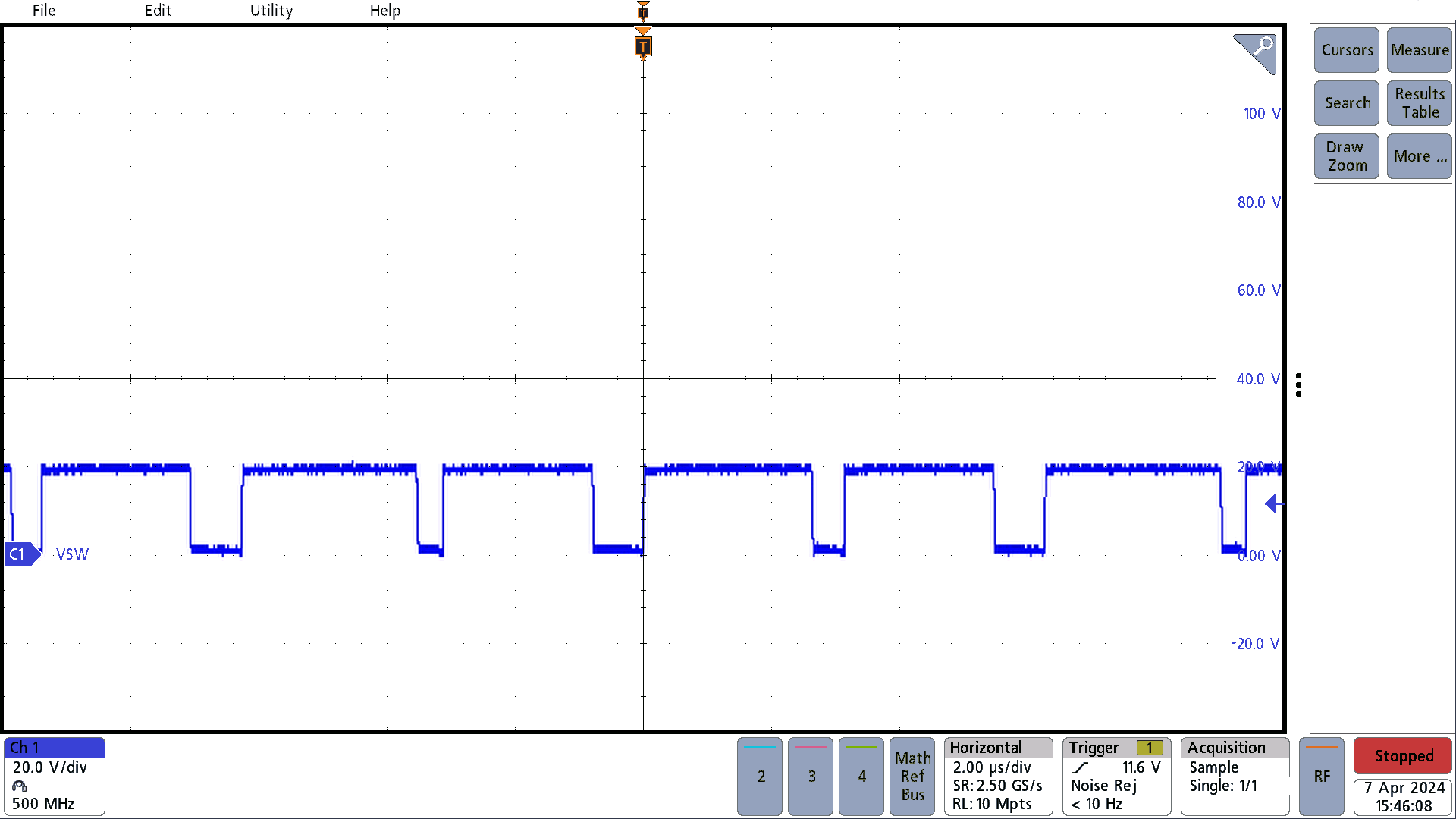This screenshot has width=1456, height=819.
Task: Open the three-dot panel handle
Action: tap(1299, 385)
